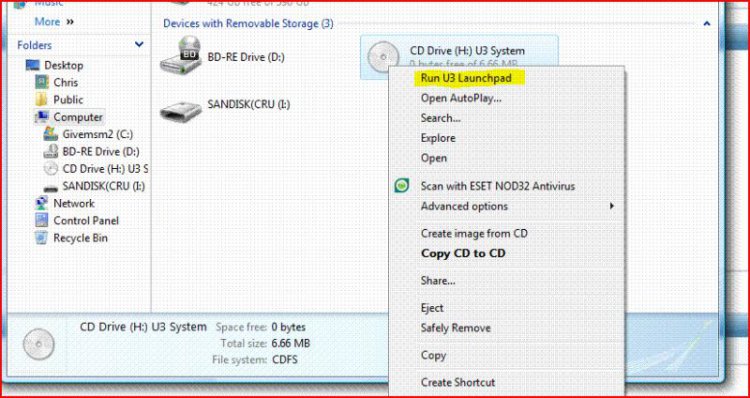Click CD Drive (H:) U3 System label
Image resolution: width=750 pixels, height=398 pixels.
(x=467, y=51)
